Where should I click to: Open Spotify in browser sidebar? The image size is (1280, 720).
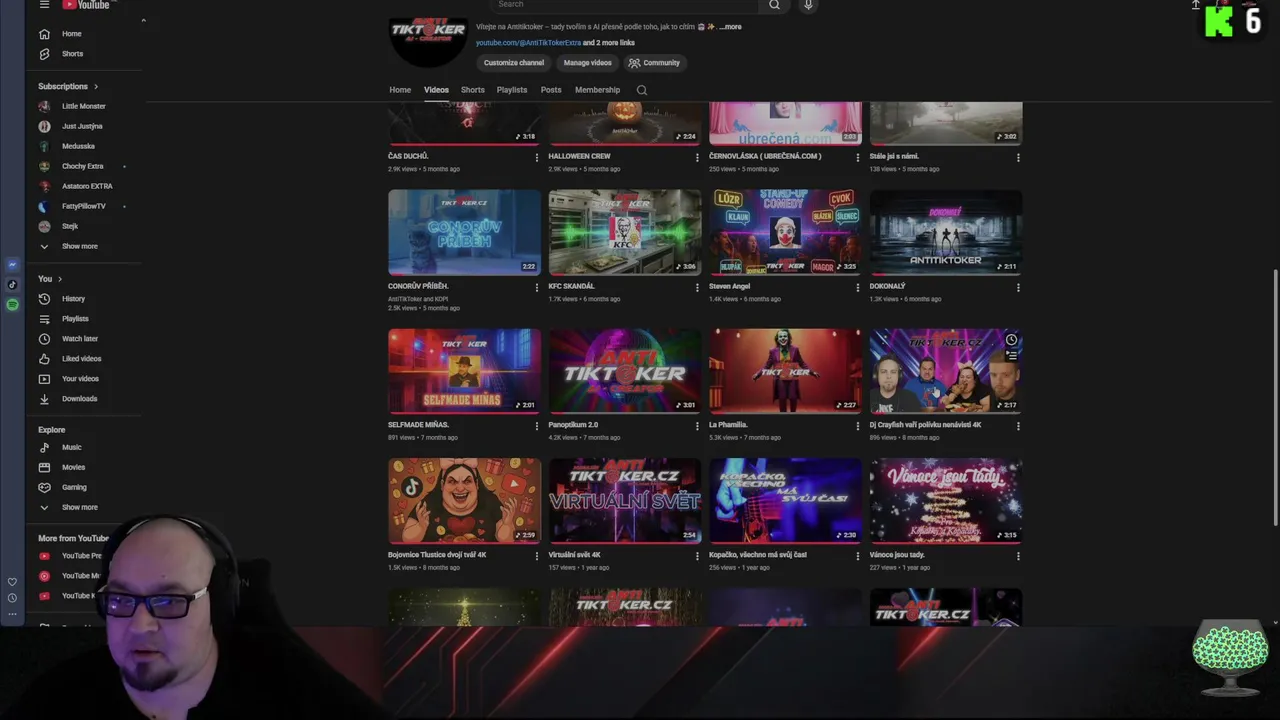point(12,305)
